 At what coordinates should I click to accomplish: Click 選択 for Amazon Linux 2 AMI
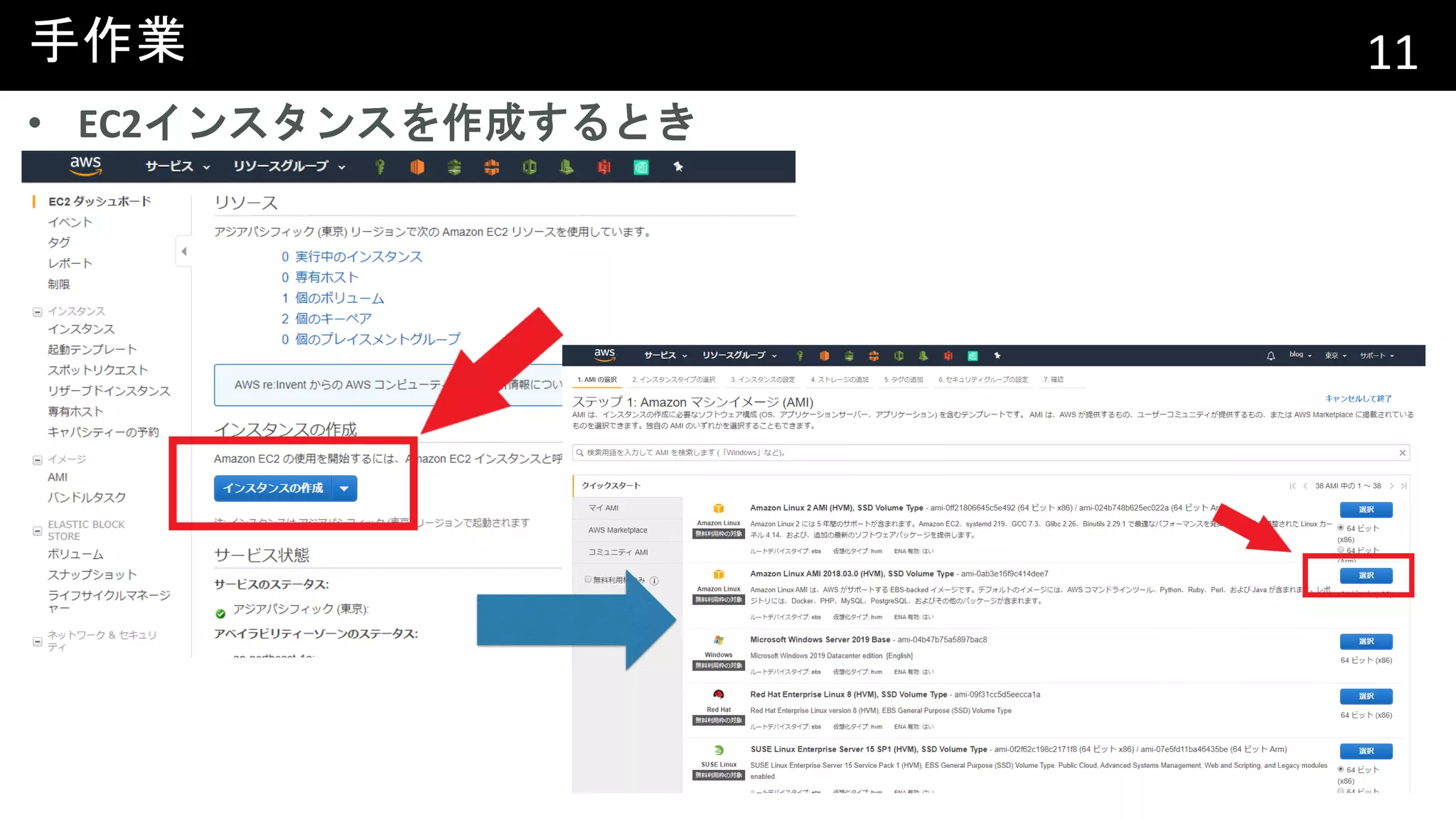[x=1366, y=510]
